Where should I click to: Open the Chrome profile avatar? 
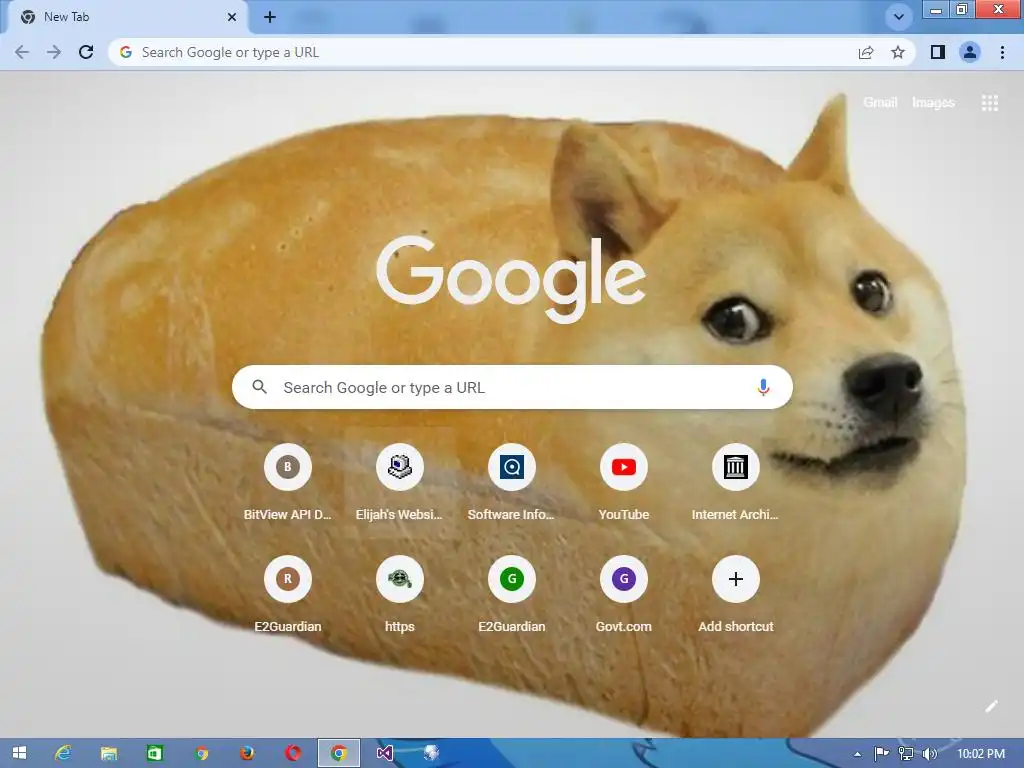tap(970, 52)
